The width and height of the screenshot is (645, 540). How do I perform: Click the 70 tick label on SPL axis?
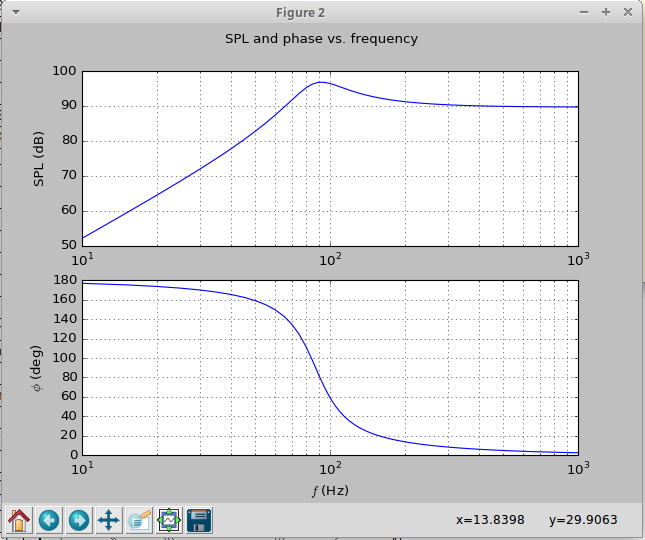point(69,176)
